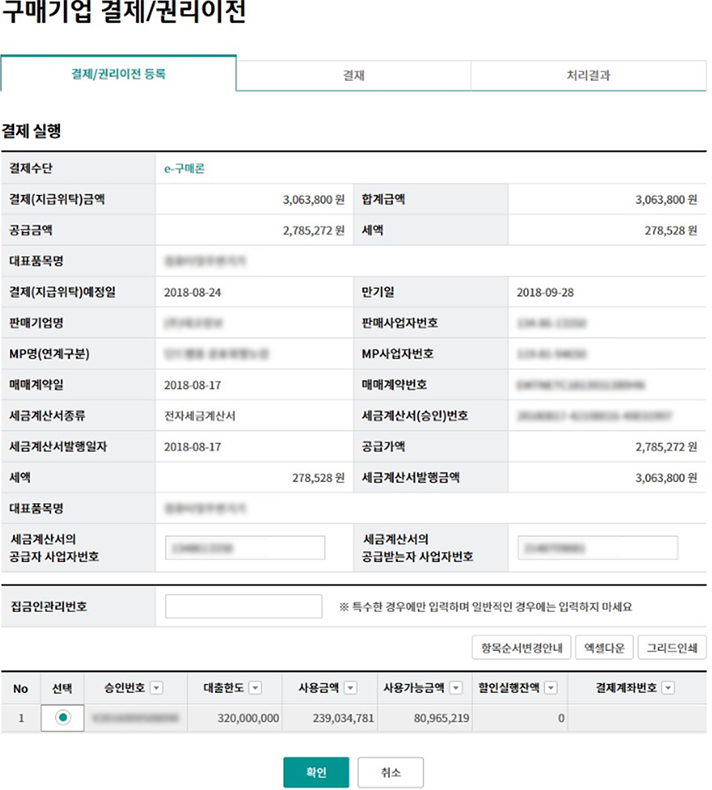Click the 할인실행잔액 column header
Image resolution: width=712 pixels, height=790 pixels.
coord(508,688)
